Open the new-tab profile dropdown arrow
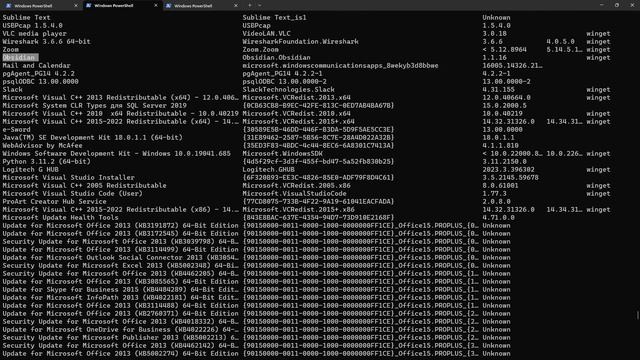 point(260,5)
